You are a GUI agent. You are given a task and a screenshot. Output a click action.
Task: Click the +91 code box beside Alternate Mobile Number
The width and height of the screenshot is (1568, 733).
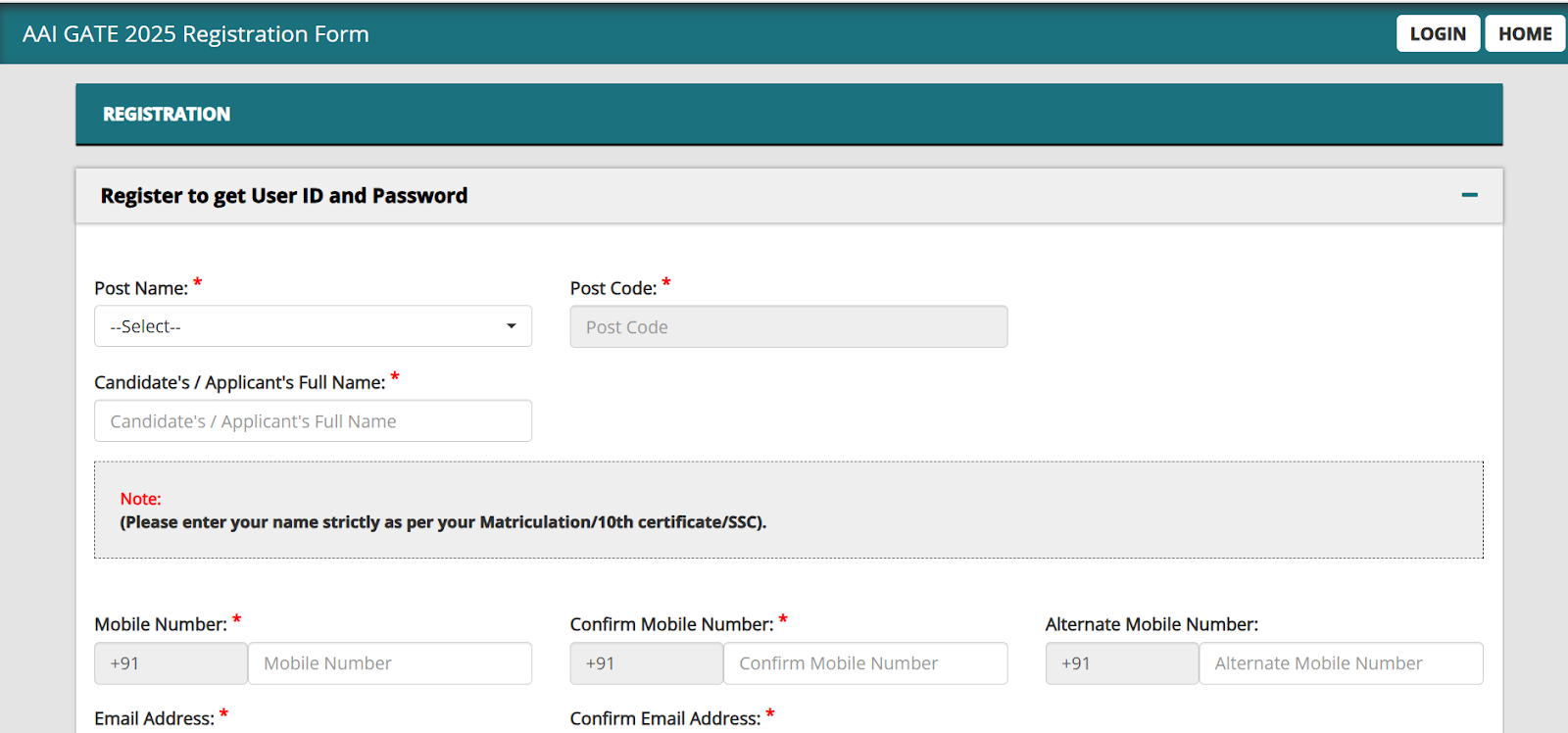pyautogui.click(x=1122, y=663)
